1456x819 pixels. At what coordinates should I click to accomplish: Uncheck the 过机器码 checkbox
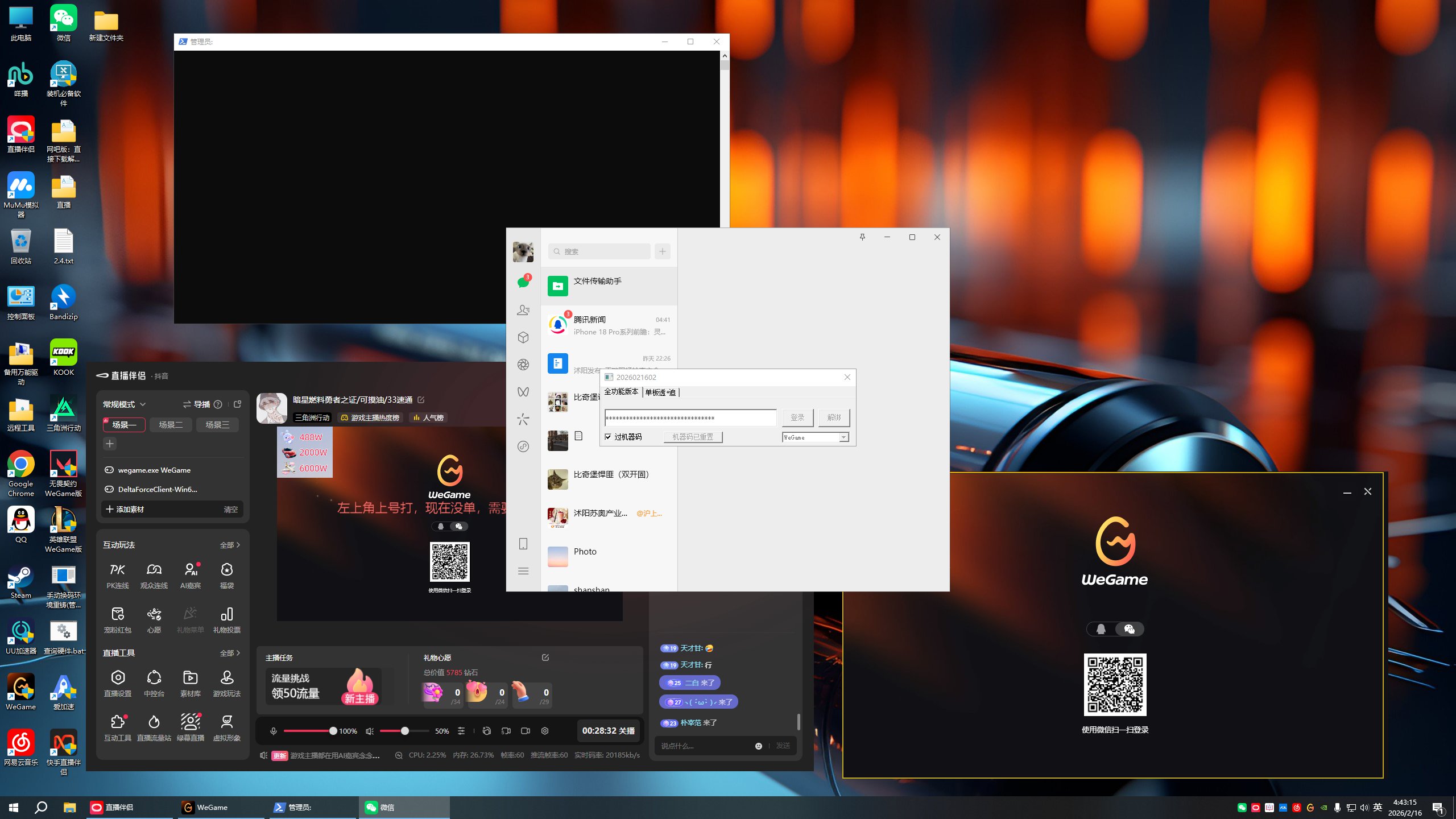[608, 437]
